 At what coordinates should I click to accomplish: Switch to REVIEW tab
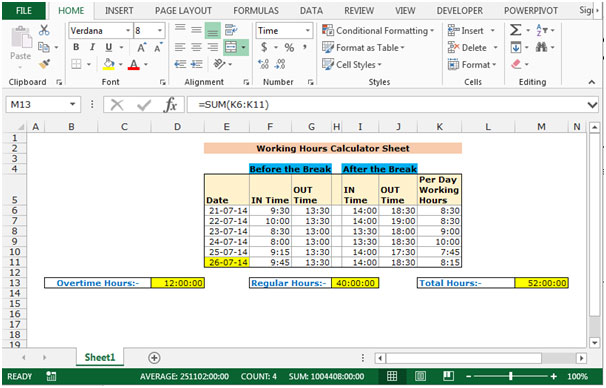click(x=359, y=11)
